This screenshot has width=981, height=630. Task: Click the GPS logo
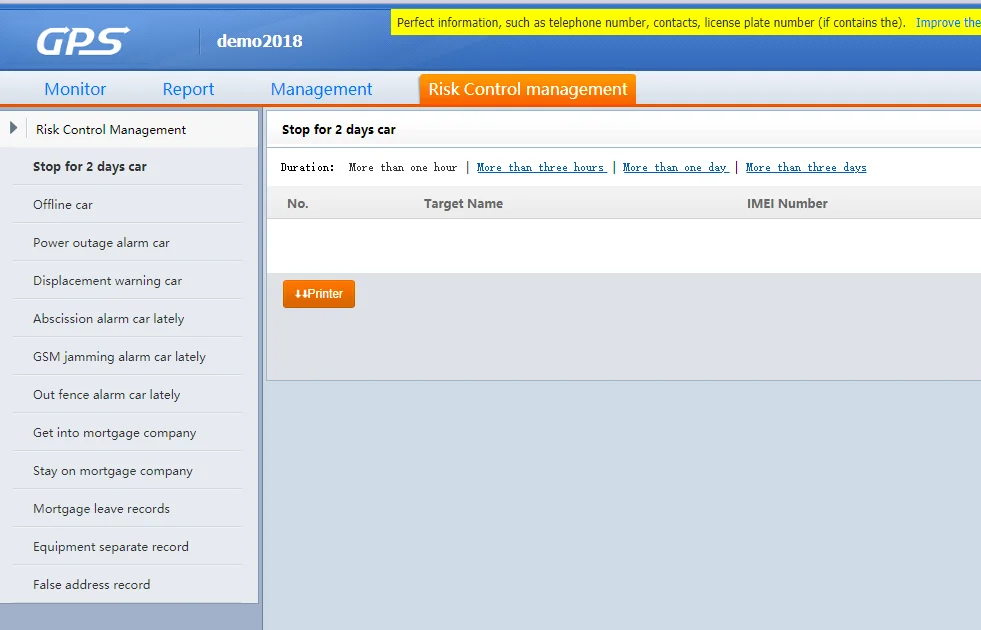83,41
